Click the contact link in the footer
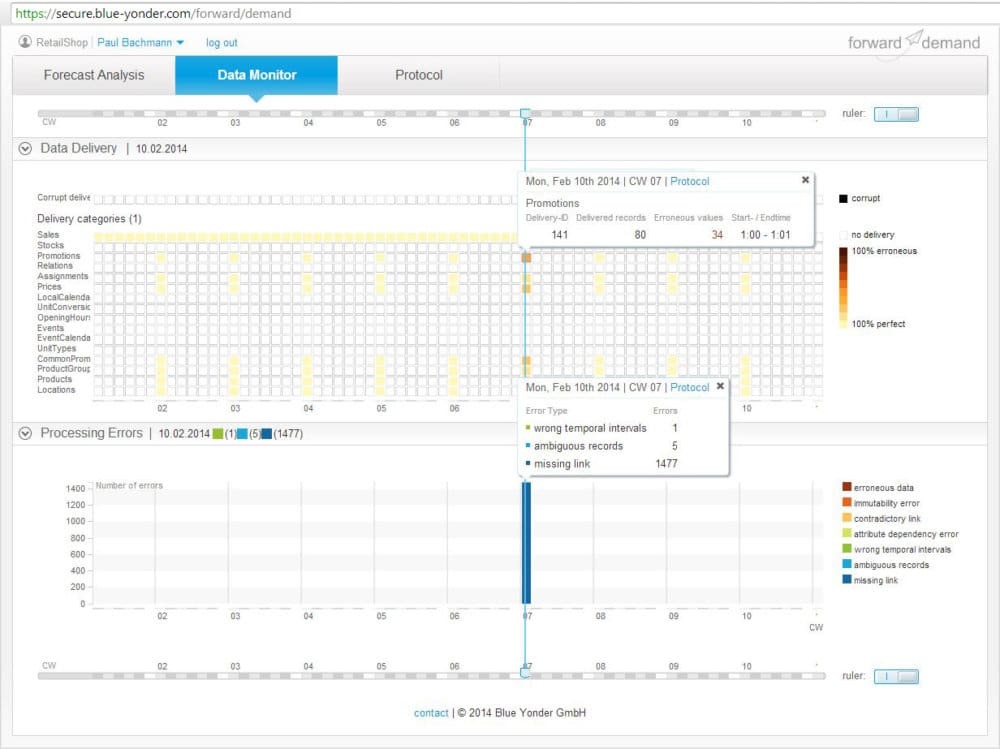The image size is (1000, 749). [430, 713]
